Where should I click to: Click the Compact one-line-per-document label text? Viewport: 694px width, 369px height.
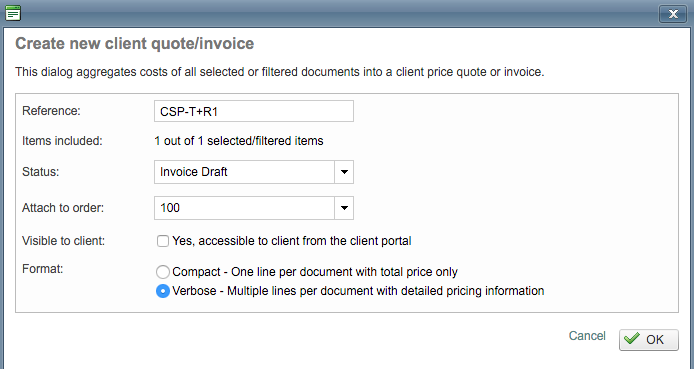(315, 272)
